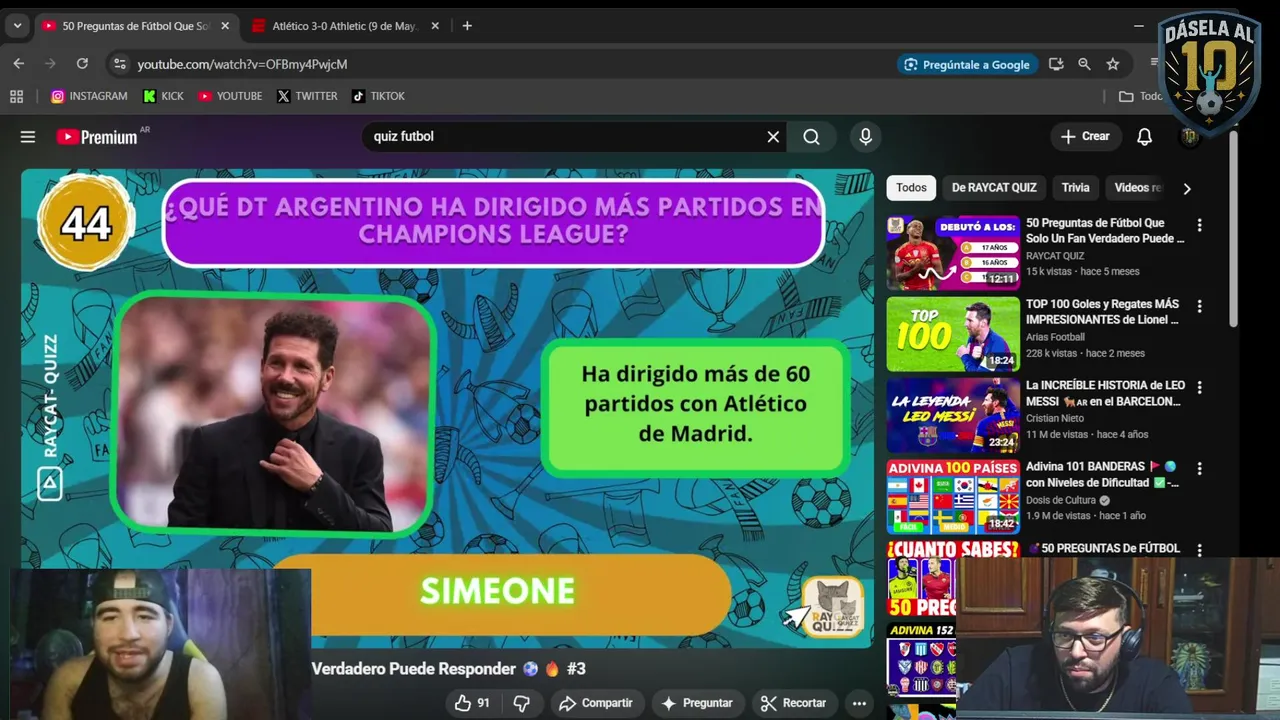Image resolution: width=1280 pixels, height=720 pixels.
Task: Open the YouTube notifications bell
Action: tap(1144, 137)
